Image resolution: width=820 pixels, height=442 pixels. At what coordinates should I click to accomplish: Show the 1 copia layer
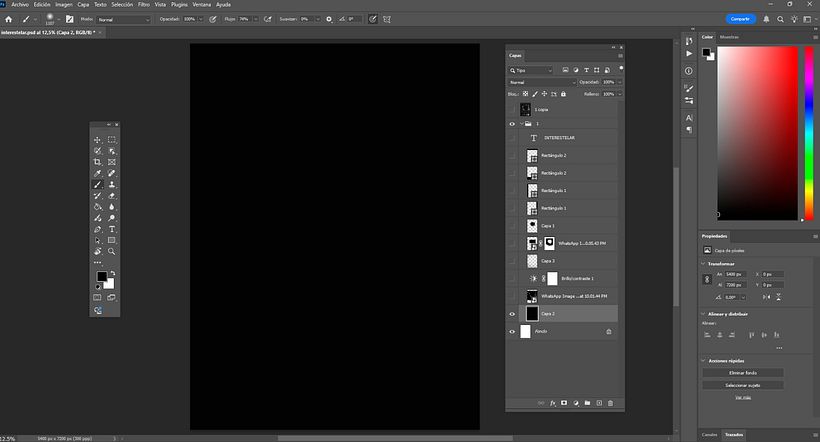[x=512, y=109]
